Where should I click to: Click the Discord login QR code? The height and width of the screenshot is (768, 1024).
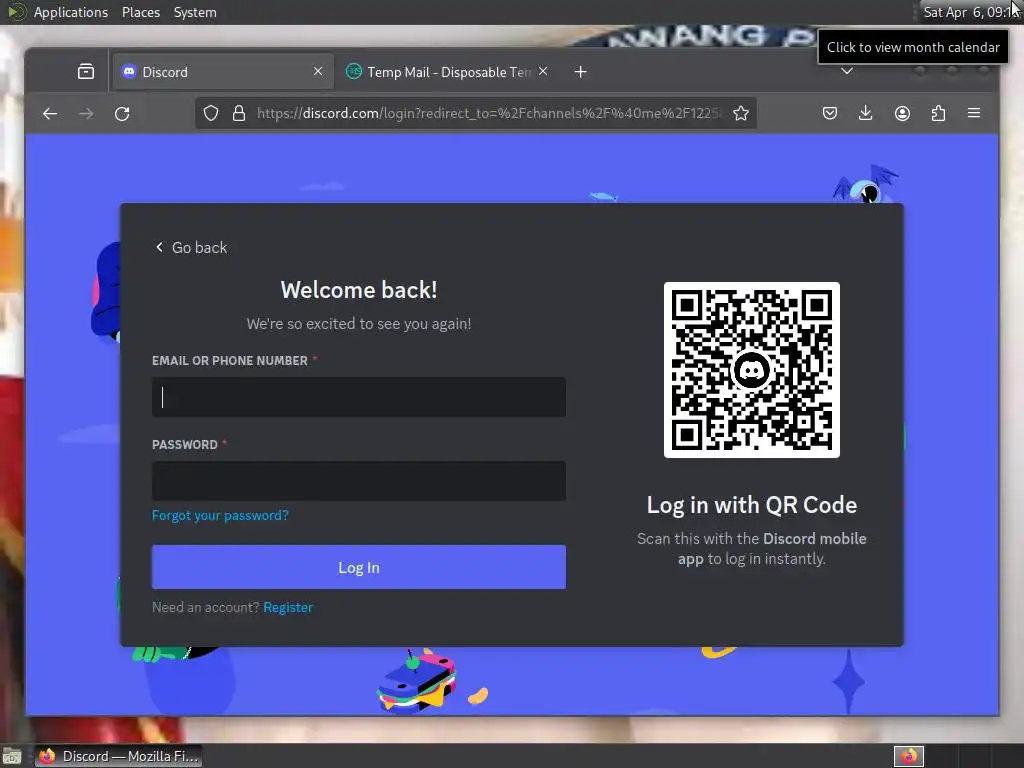click(x=752, y=370)
